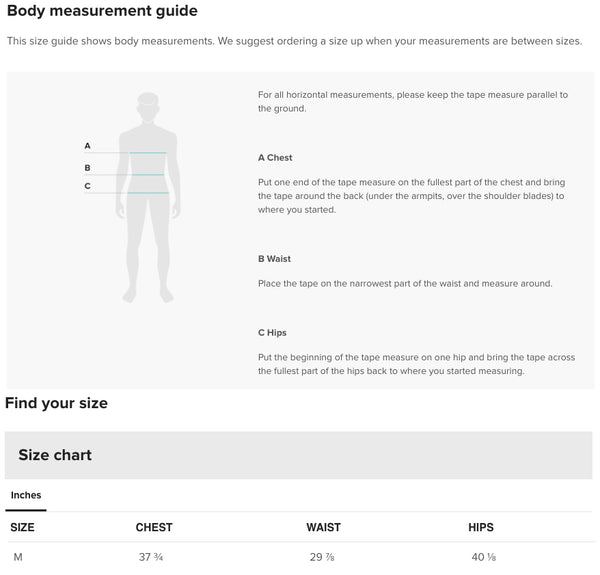Viewport: 600px width, 575px height.
Task: Click the WAIST column header
Action: (323, 527)
